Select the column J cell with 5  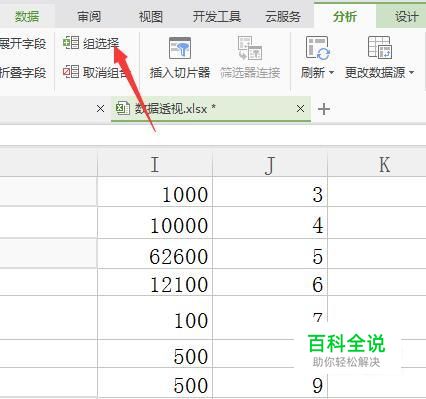coord(270,254)
